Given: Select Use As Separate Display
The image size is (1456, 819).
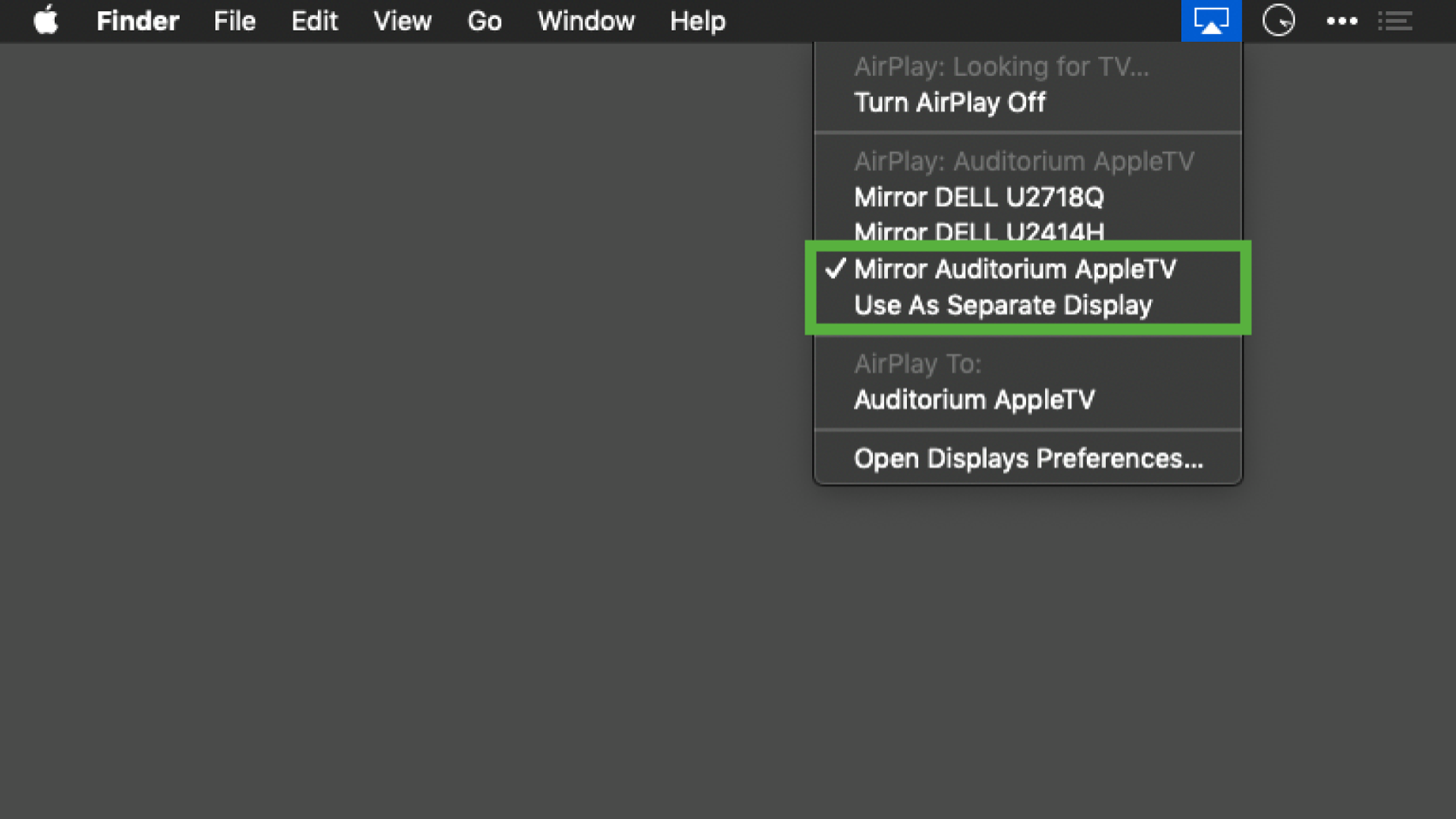Looking at the screenshot, I should (1003, 306).
